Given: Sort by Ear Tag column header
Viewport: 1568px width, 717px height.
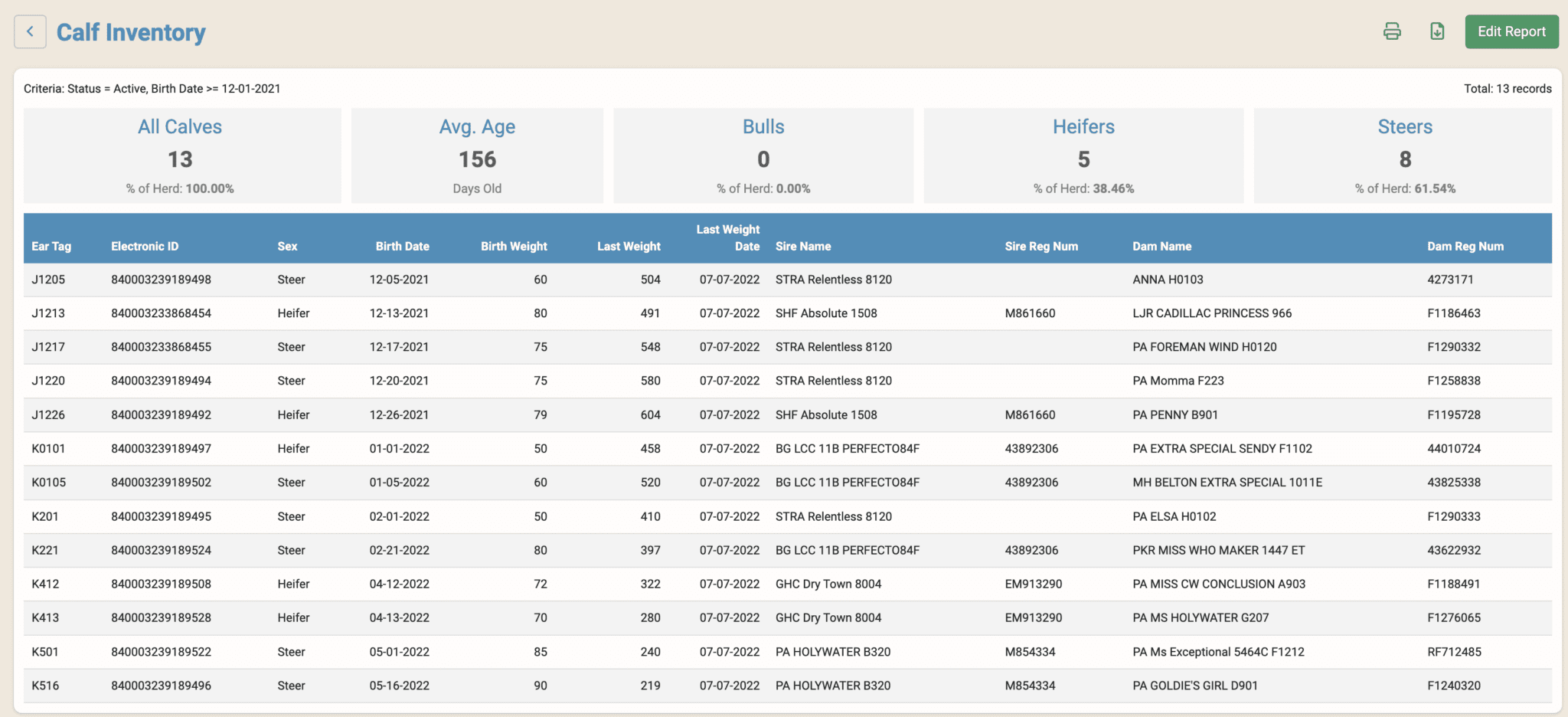Looking at the screenshot, I should pos(51,246).
